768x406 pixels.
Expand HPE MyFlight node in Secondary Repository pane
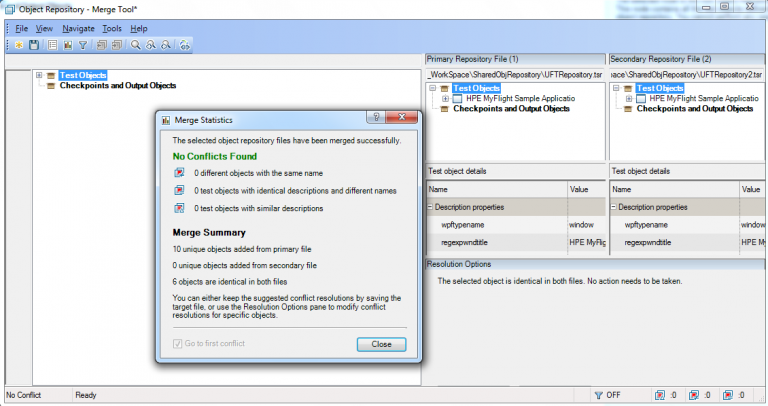point(629,99)
